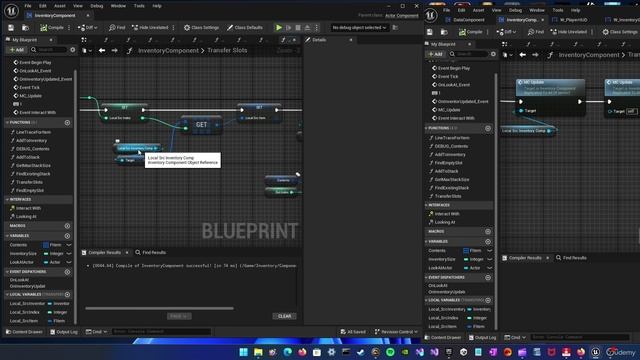Toggle Hide Unrelated in right window
640x360 pixels.
coord(569,32)
